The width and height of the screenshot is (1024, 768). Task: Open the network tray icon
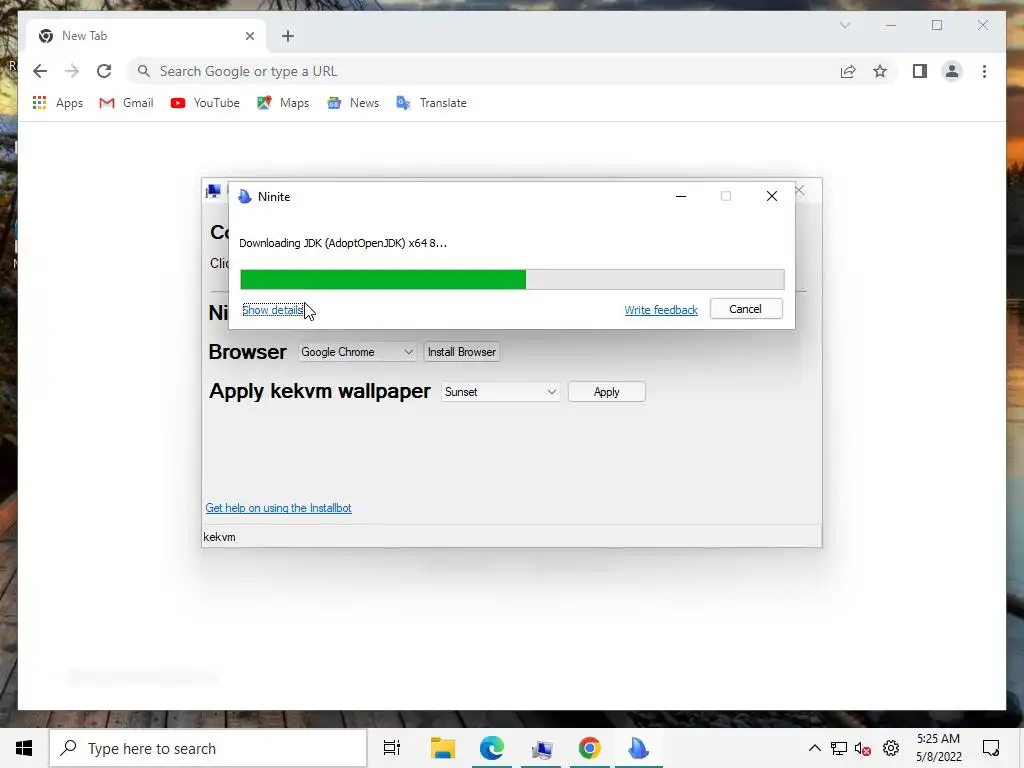click(x=839, y=748)
